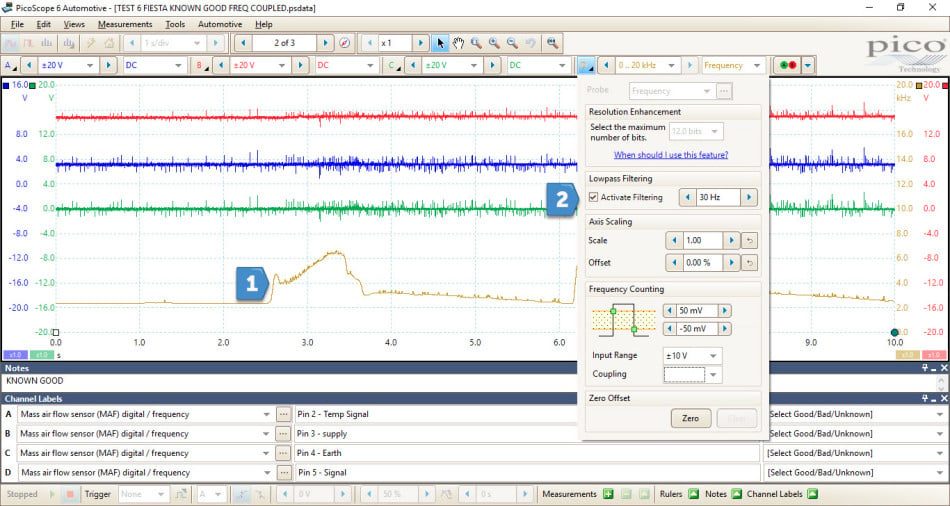Click the zoom out magnifier icon

point(513,43)
